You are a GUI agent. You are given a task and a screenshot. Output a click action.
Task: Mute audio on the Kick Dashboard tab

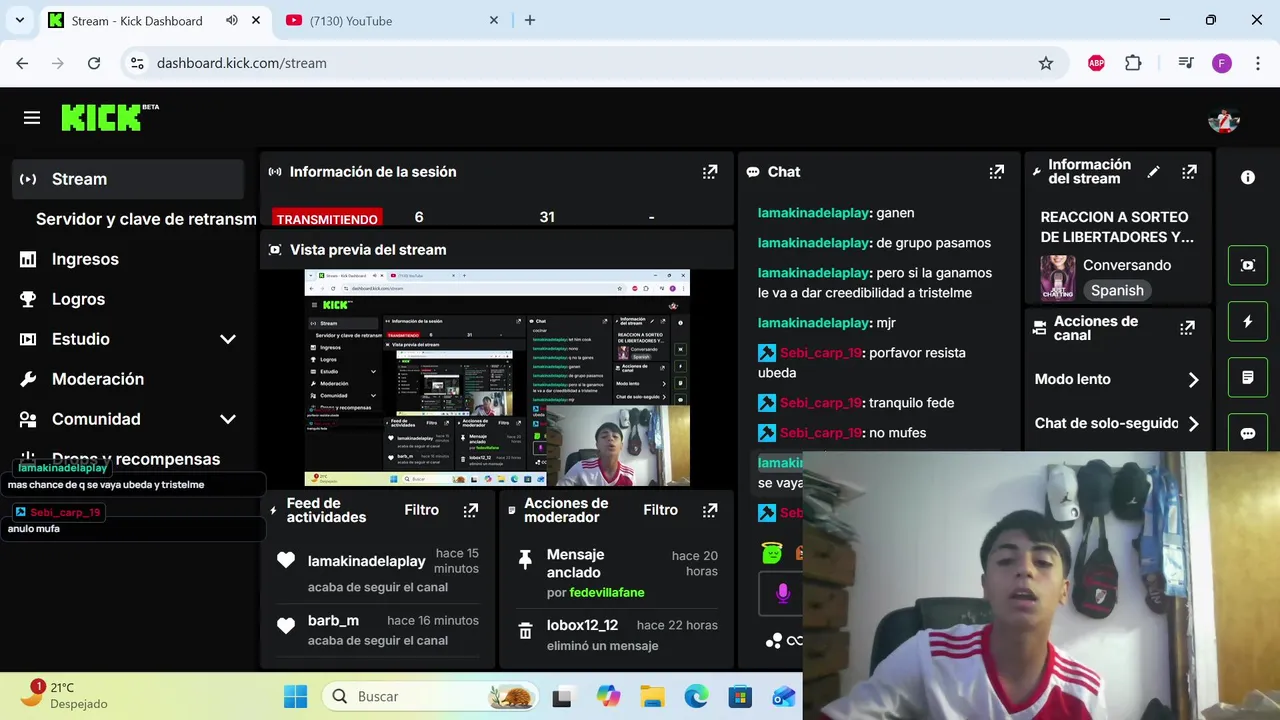tap(232, 20)
